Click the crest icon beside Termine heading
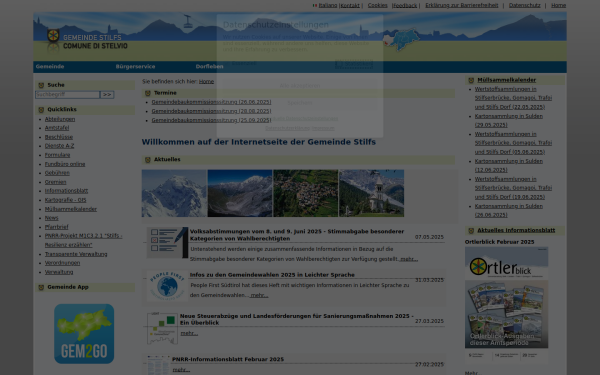Screen dimensions: 600x375 [x=148, y=93]
